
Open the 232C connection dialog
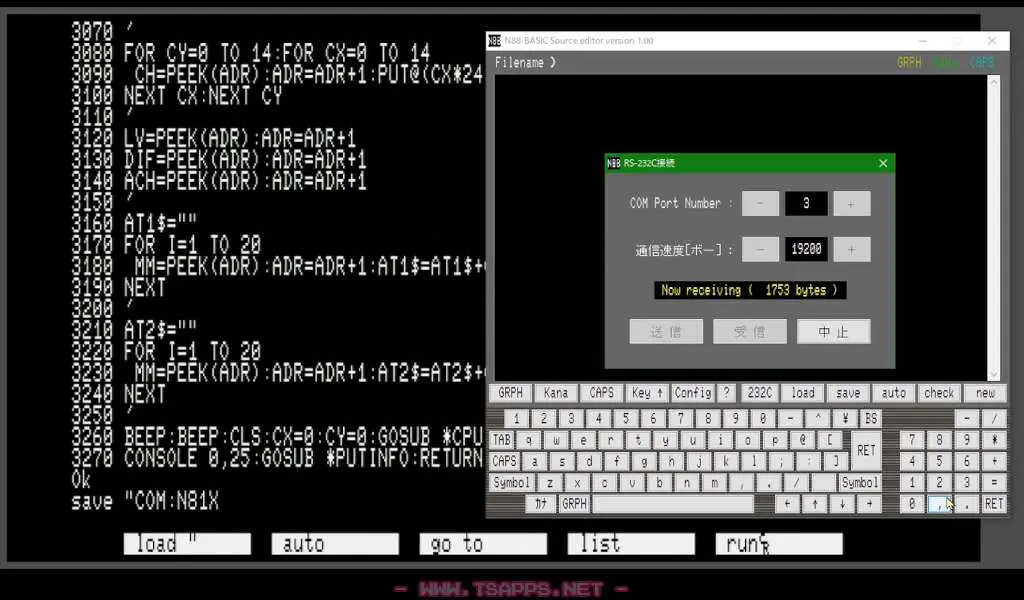(759, 393)
